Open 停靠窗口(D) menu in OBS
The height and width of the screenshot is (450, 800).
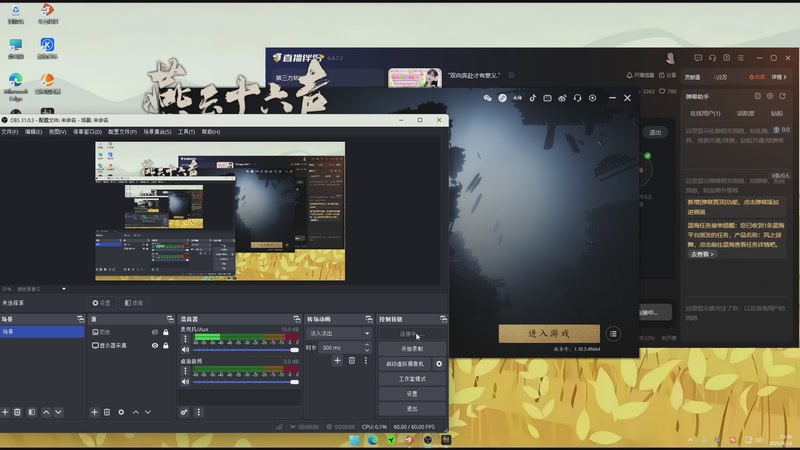tap(87, 132)
